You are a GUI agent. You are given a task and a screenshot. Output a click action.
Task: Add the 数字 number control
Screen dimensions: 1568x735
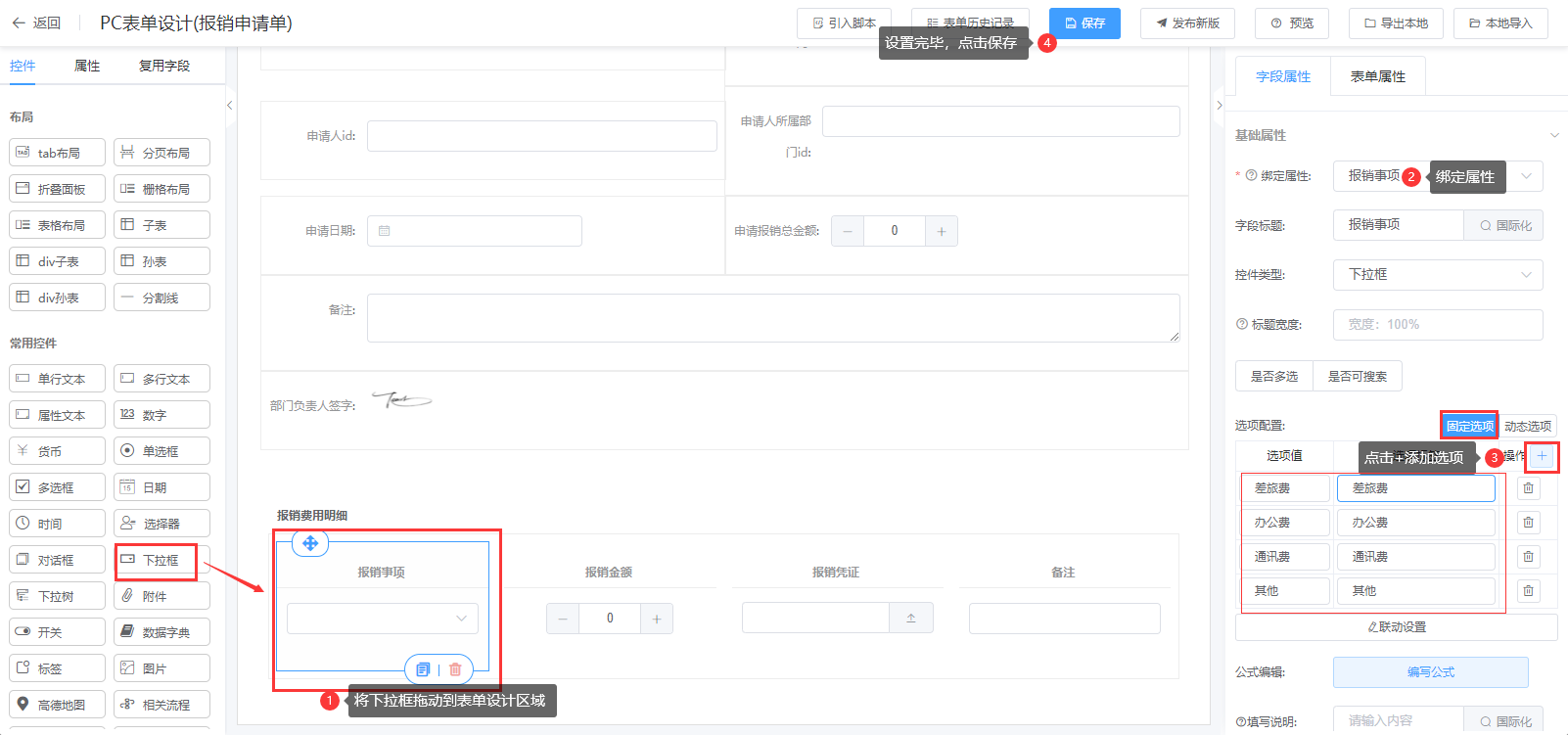(161, 415)
